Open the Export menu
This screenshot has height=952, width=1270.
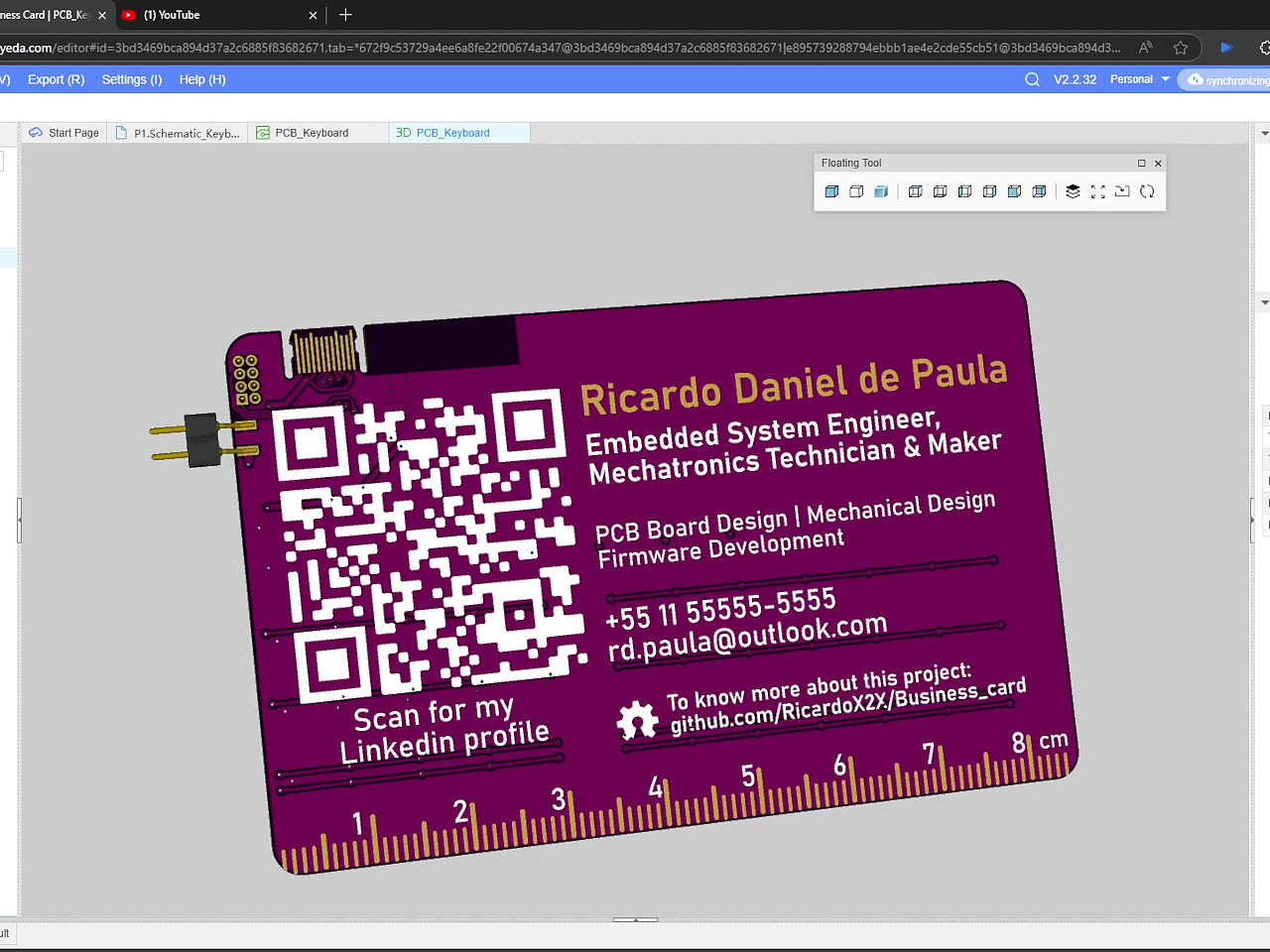point(56,79)
